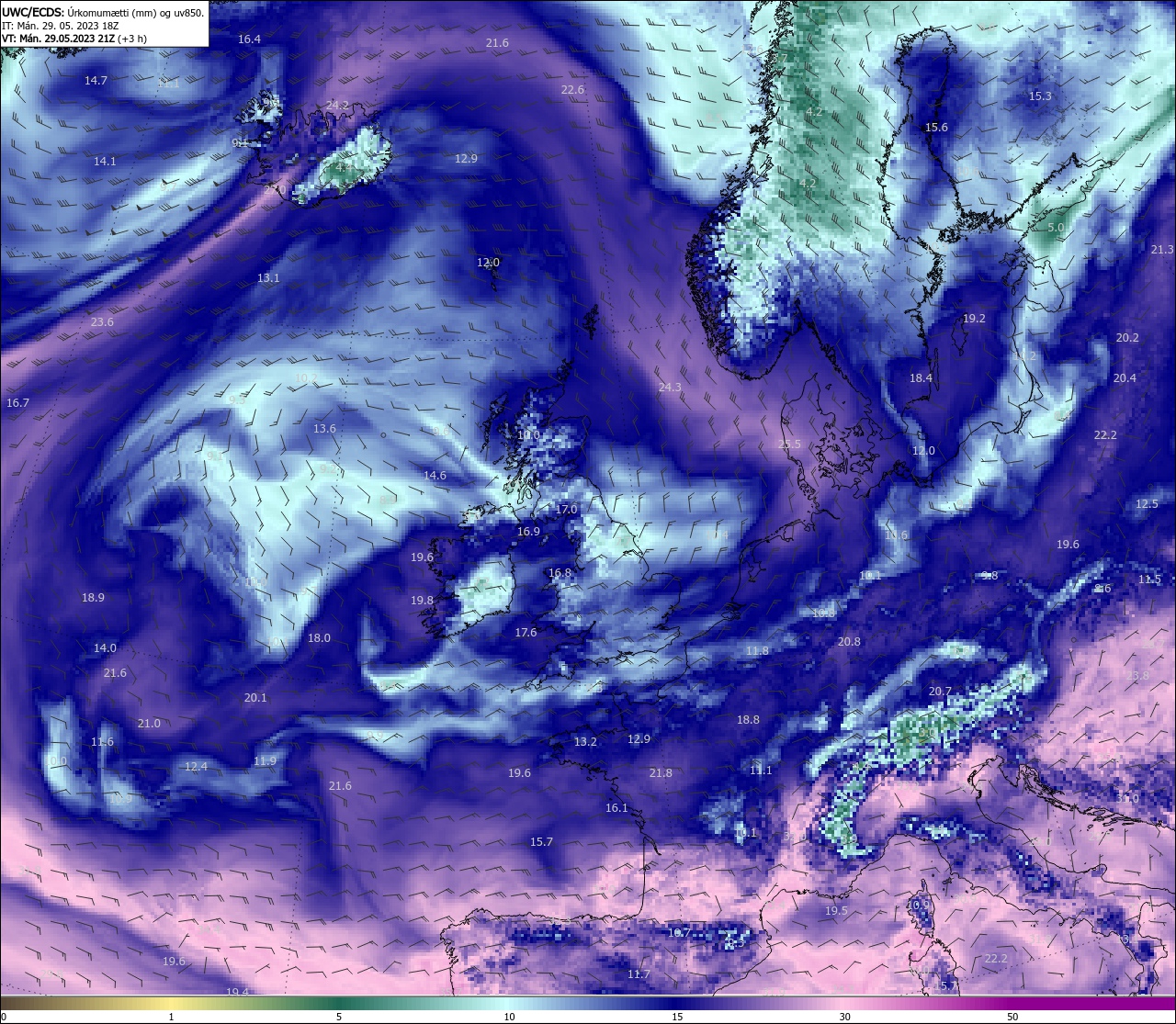Click the 16.8 value on the map

560,573
